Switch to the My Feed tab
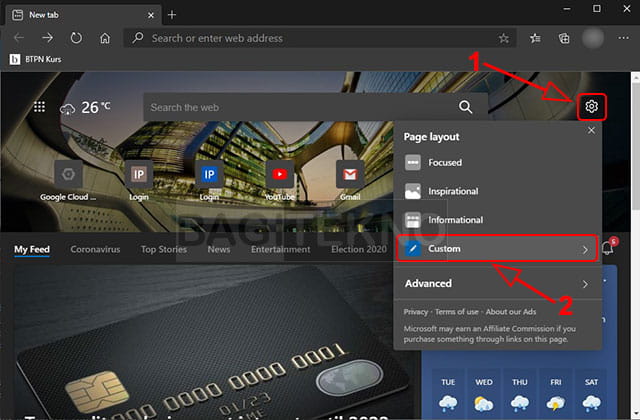Screen dimensions: 640x420 (32, 249)
